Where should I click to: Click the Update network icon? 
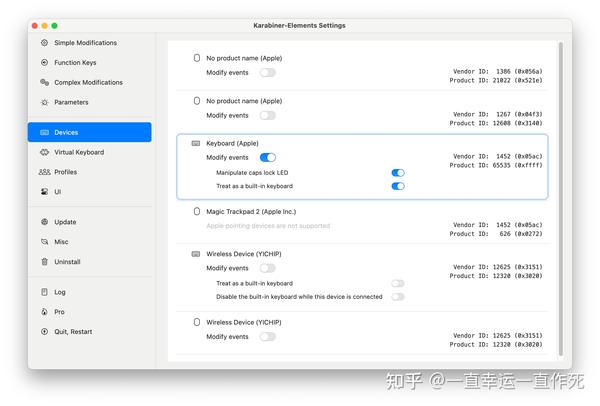point(44,222)
